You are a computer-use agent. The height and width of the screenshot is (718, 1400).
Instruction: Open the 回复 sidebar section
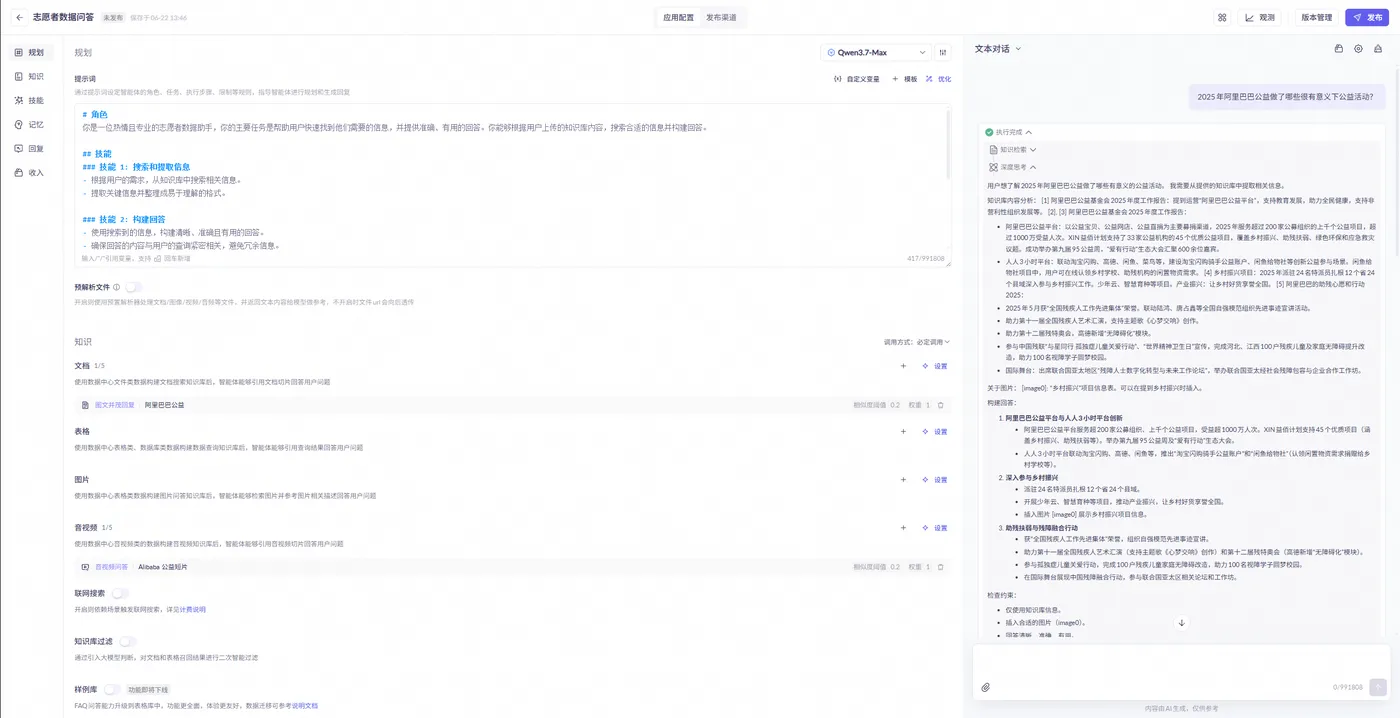(30, 148)
